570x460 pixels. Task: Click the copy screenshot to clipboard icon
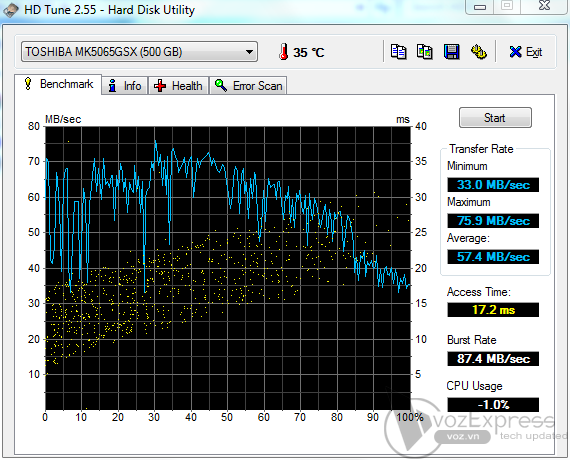point(425,52)
